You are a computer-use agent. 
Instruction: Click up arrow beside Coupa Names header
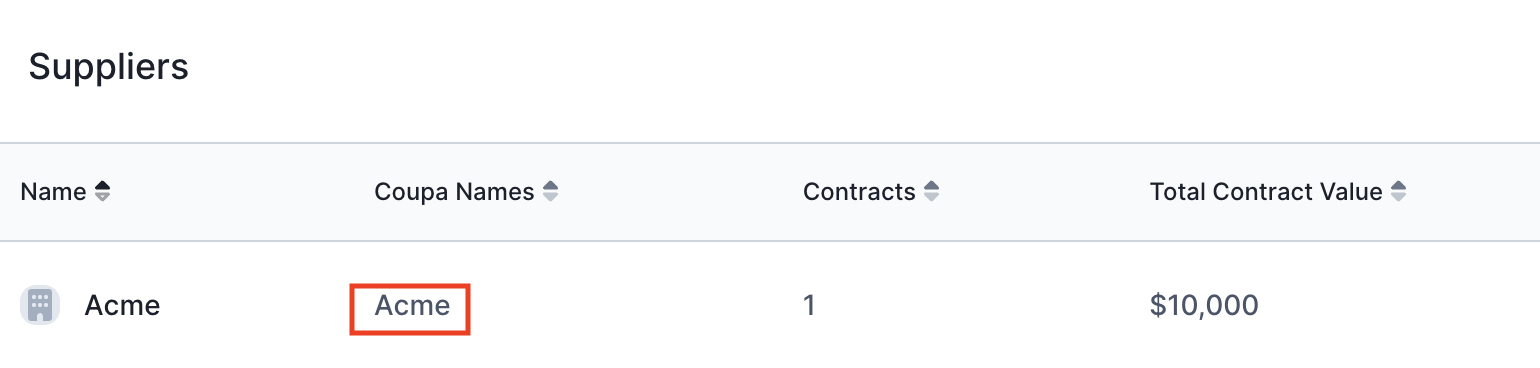pos(550,186)
